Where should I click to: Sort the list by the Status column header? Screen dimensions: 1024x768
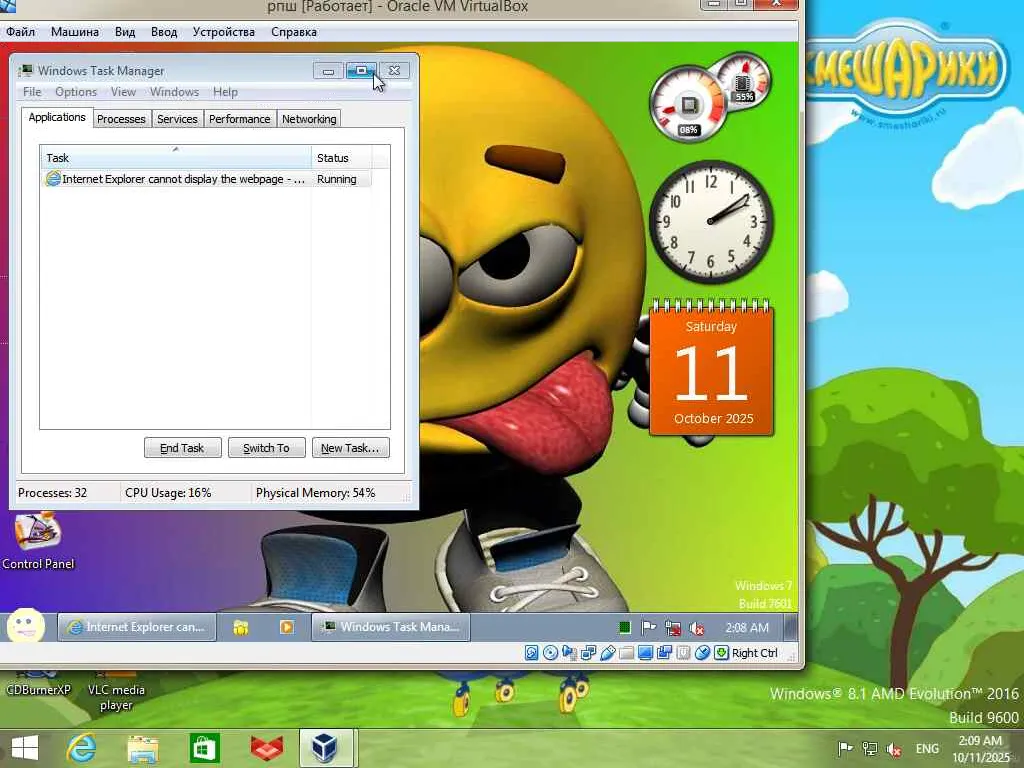point(342,158)
